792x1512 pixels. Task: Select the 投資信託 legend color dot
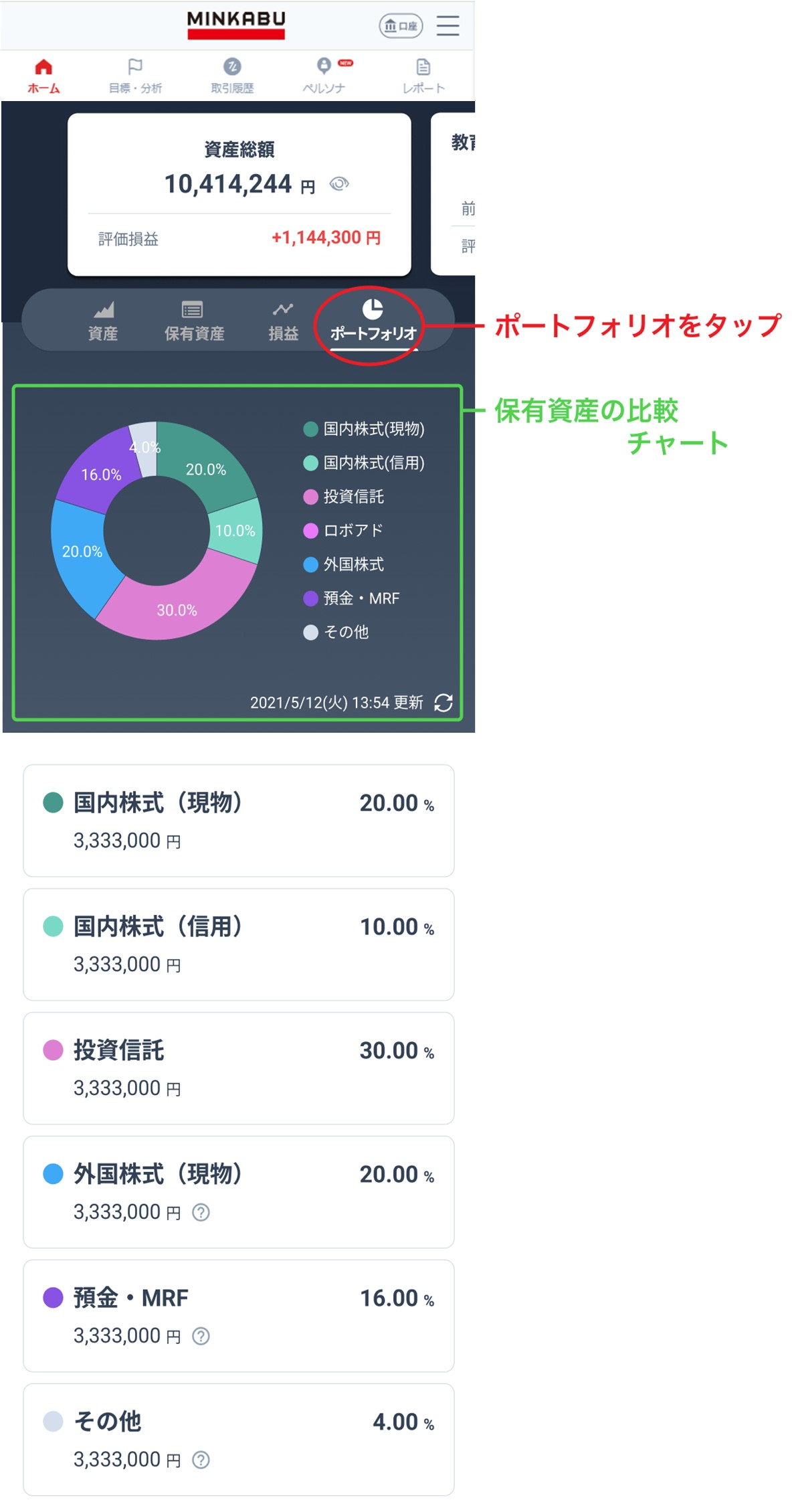click(x=310, y=497)
